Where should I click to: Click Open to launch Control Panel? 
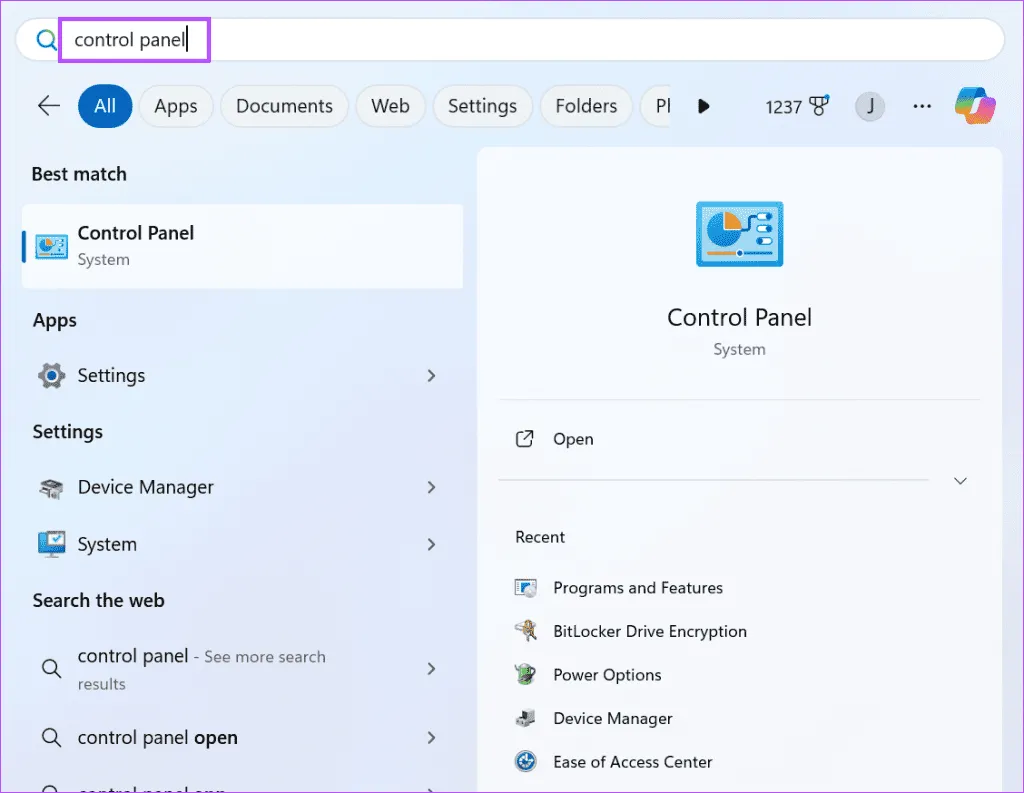pos(573,439)
